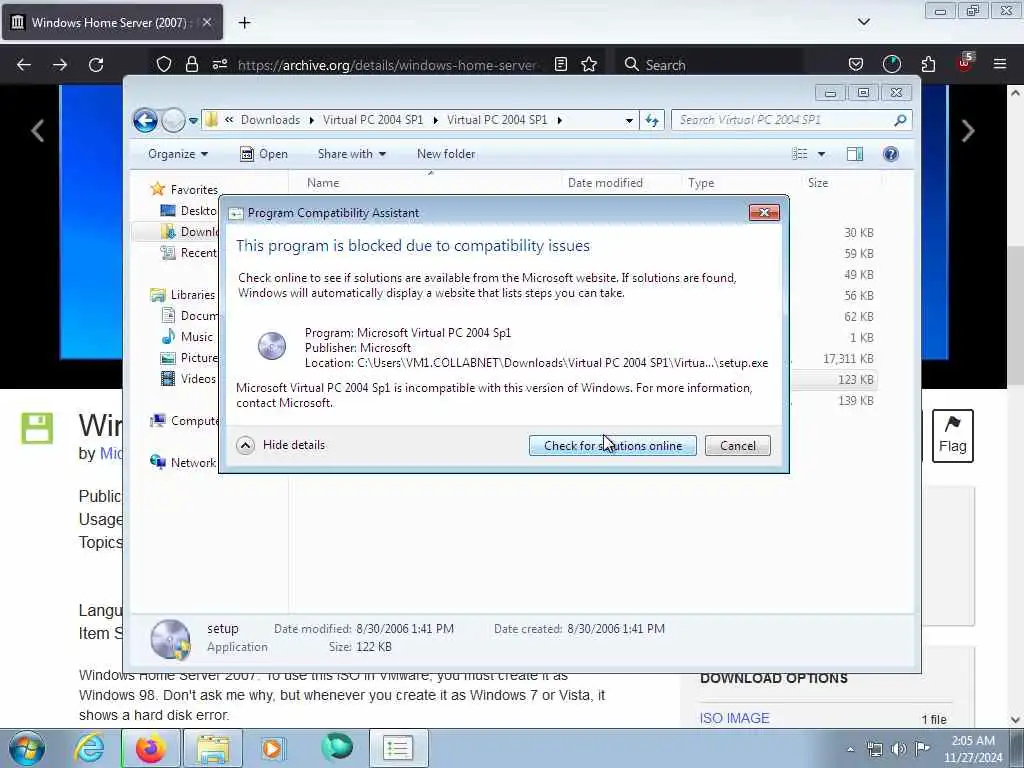This screenshot has width=1024, height=768.
Task: Open the Share with menu
Action: point(351,154)
